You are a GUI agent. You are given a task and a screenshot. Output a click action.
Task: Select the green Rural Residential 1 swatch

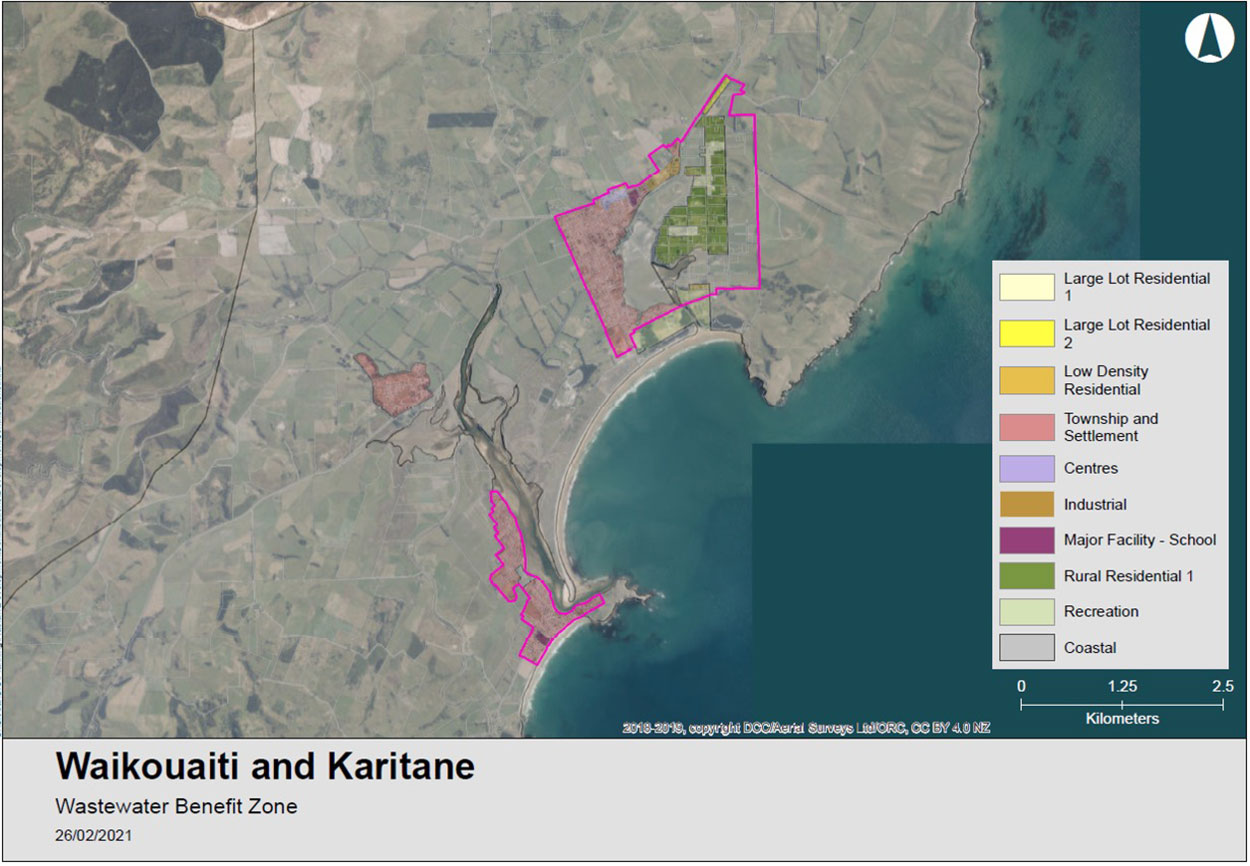click(1027, 576)
